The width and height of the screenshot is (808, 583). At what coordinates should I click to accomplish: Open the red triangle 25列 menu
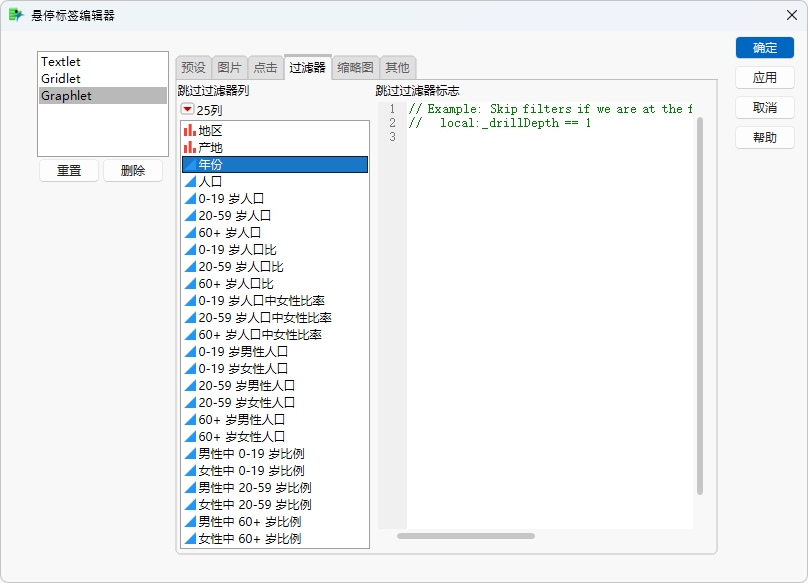(188, 109)
